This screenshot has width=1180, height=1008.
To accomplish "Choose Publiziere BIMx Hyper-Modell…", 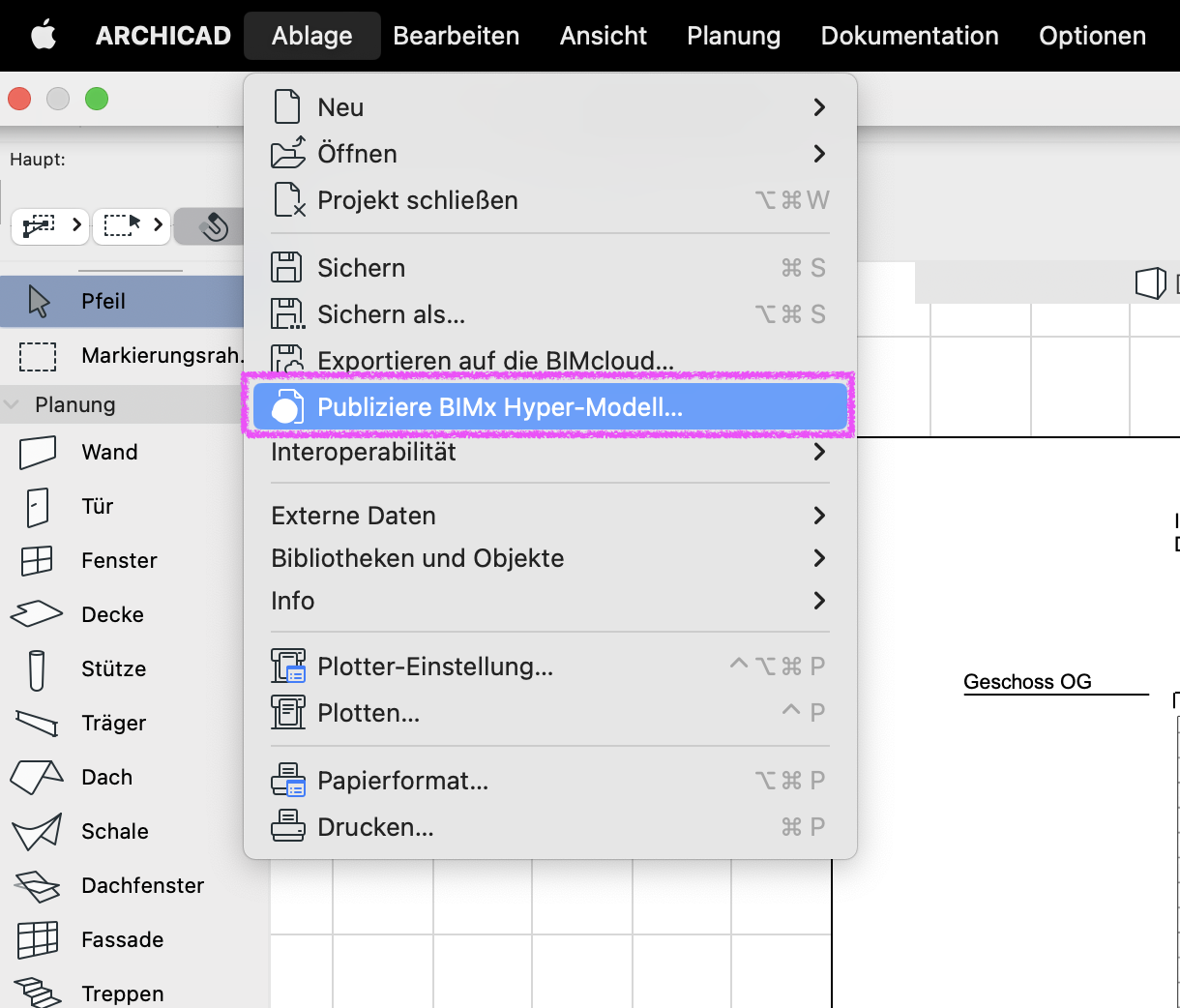I will [550, 407].
